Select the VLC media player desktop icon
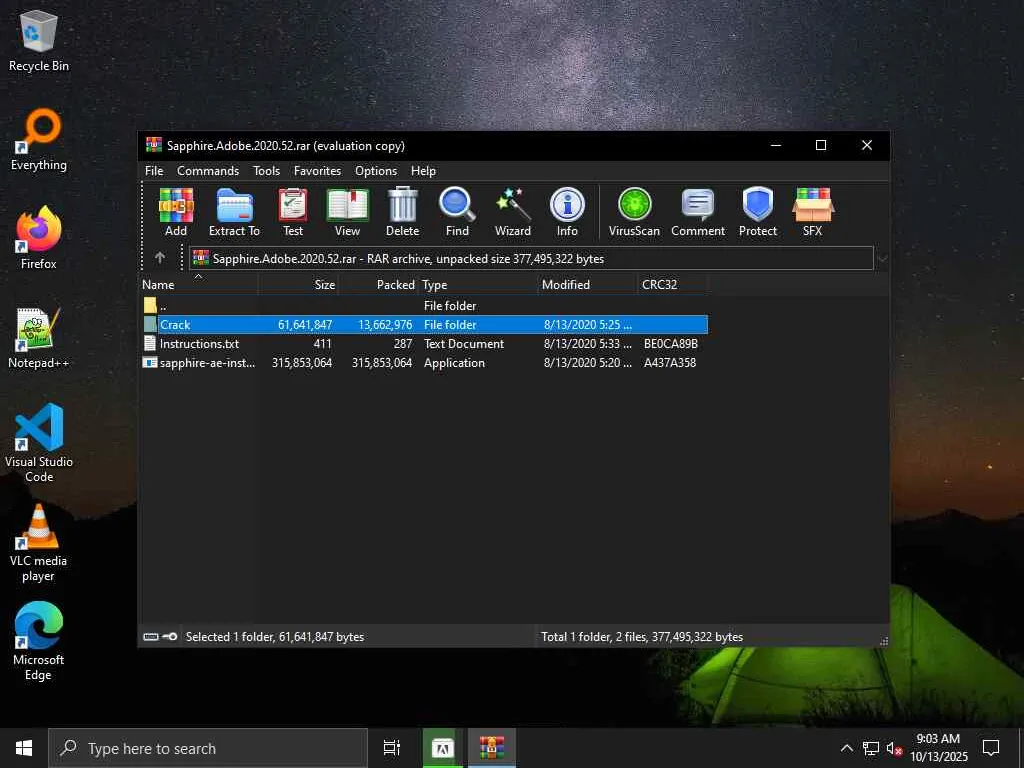This screenshot has height=768, width=1024. click(39, 543)
